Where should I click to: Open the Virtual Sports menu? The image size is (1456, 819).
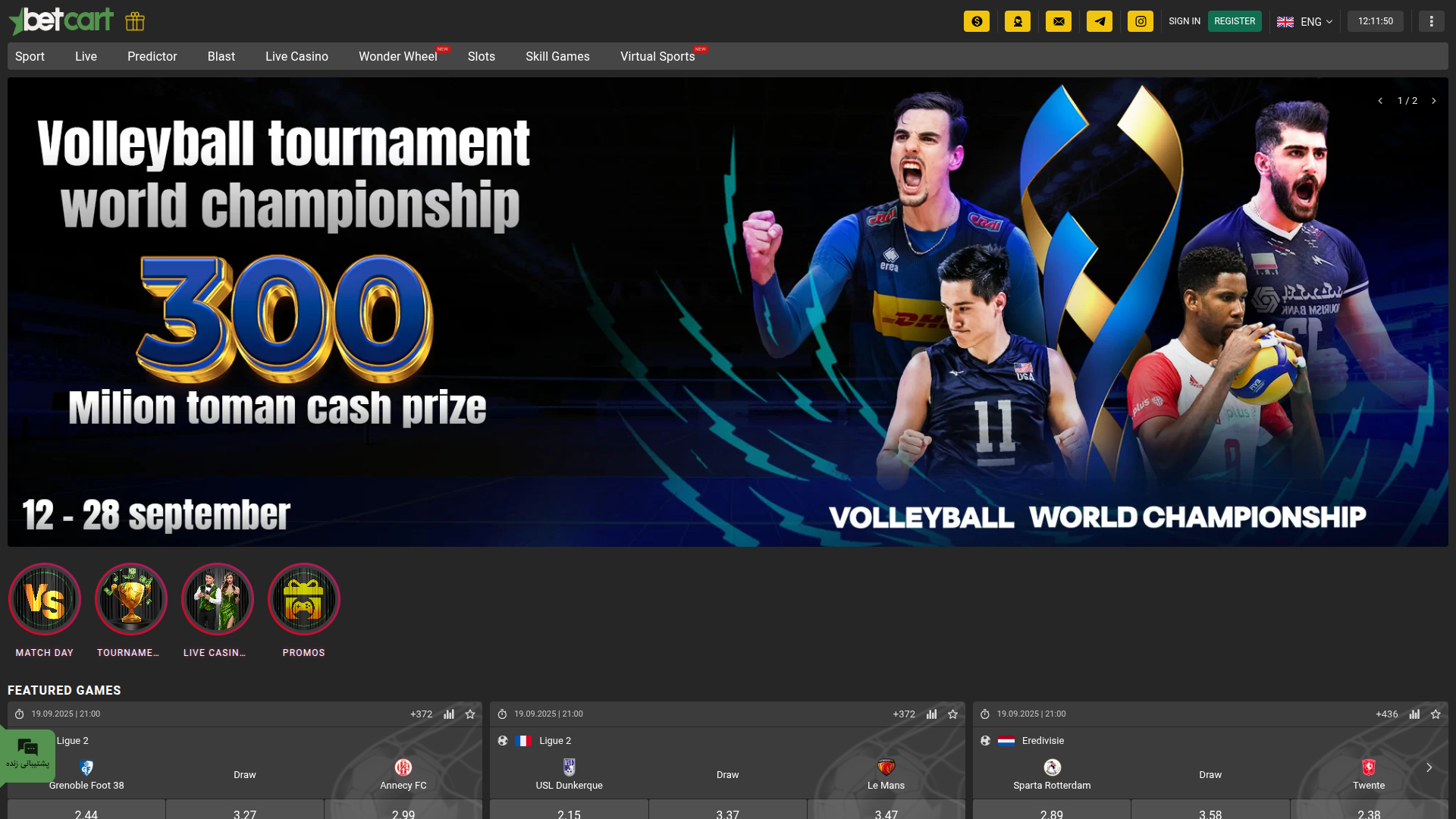tap(657, 56)
